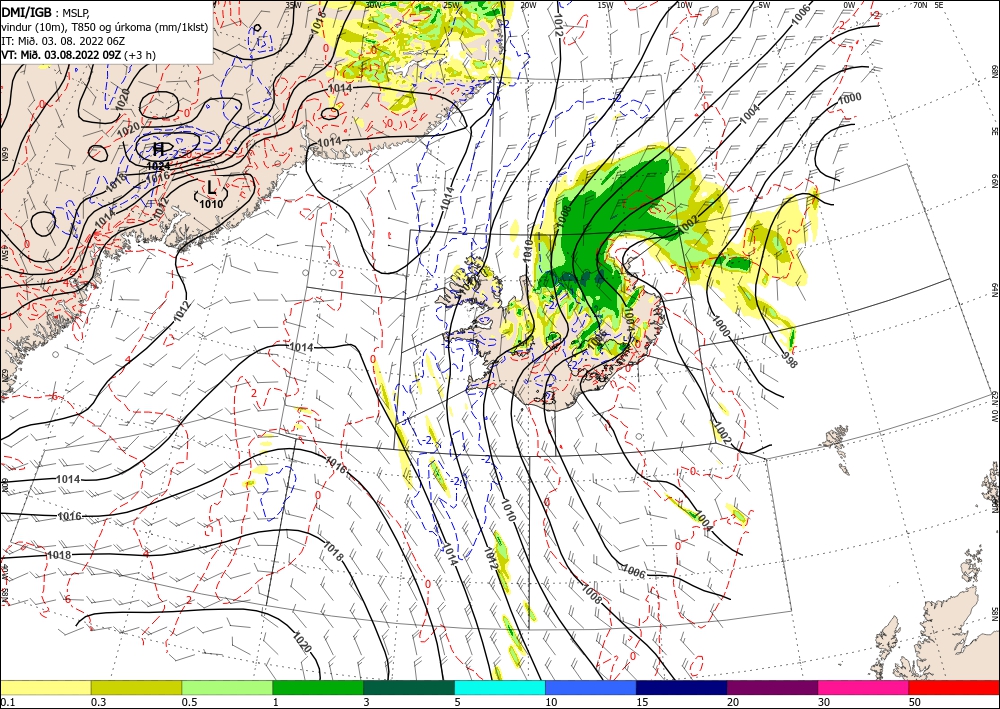The height and width of the screenshot is (709, 1000).
Task: Click the olive 0.3–0.5 mm legend swatch
Action: (136, 687)
